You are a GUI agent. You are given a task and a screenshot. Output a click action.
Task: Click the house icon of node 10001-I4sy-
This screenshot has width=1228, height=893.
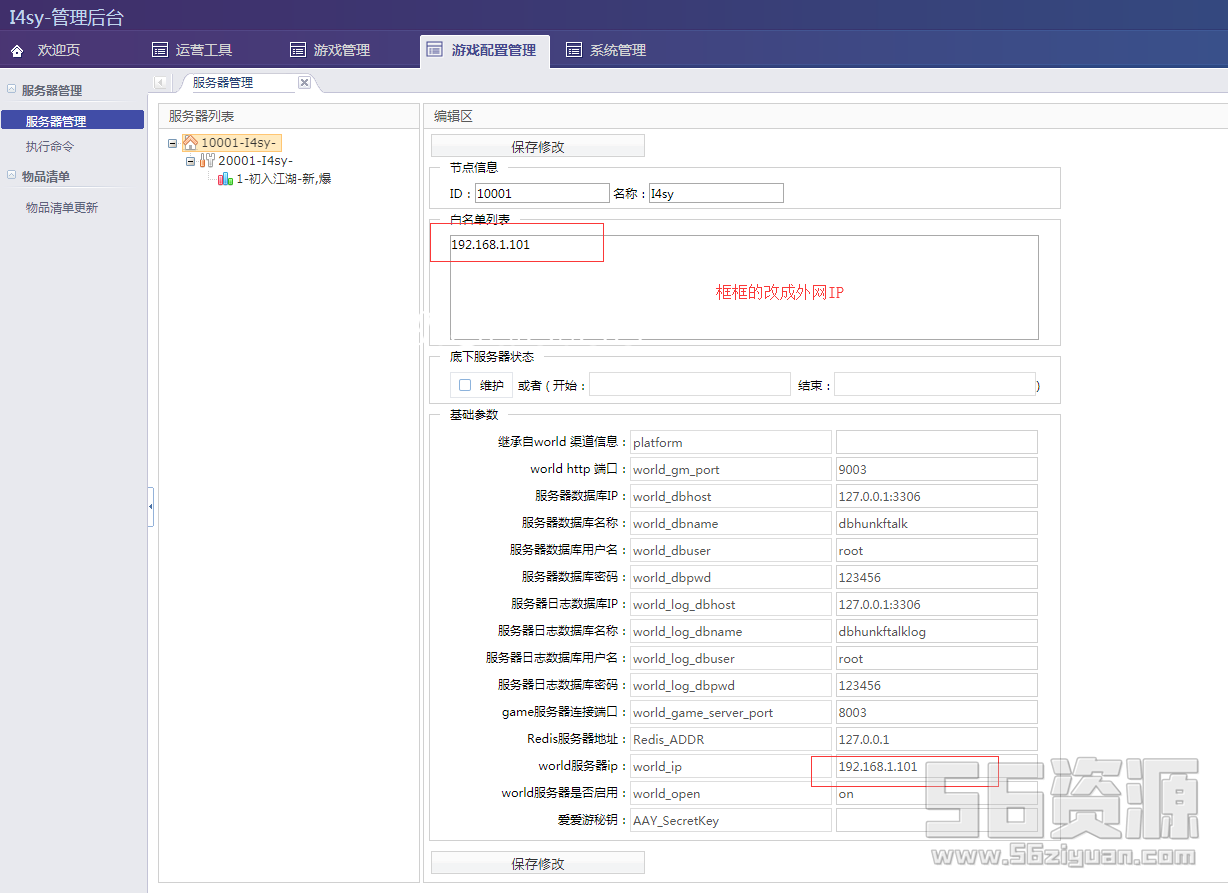coord(190,143)
